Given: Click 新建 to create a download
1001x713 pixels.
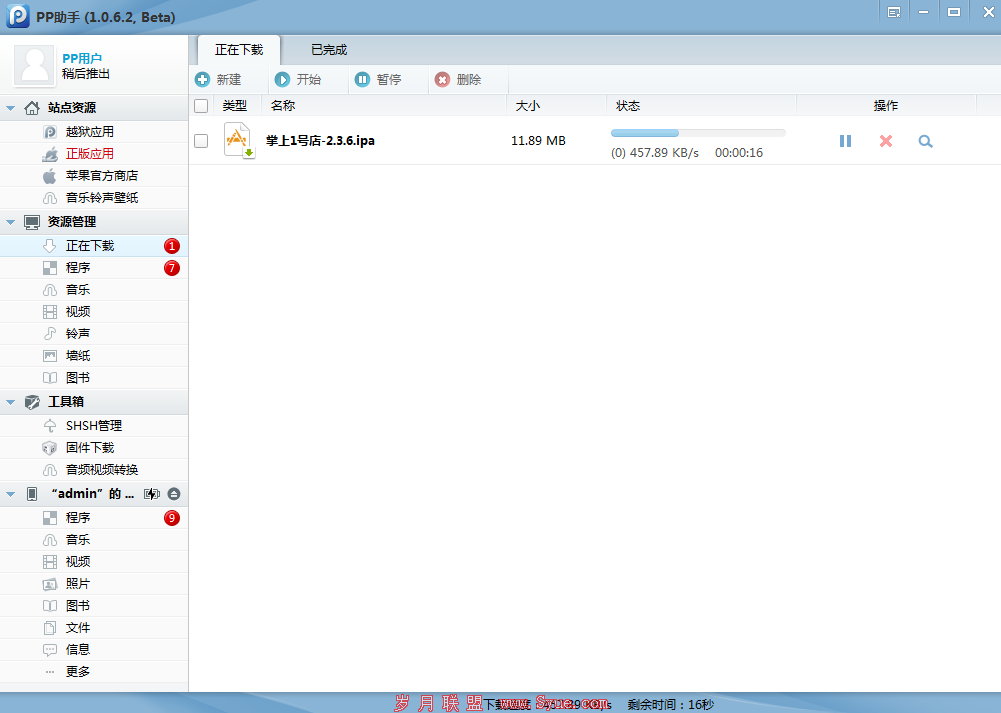Looking at the screenshot, I should pos(218,80).
